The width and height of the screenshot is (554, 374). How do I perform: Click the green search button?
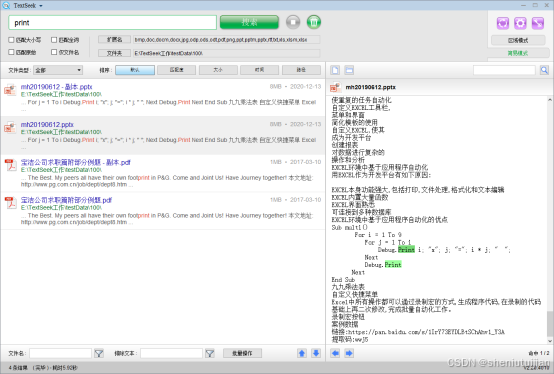pos(249,22)
